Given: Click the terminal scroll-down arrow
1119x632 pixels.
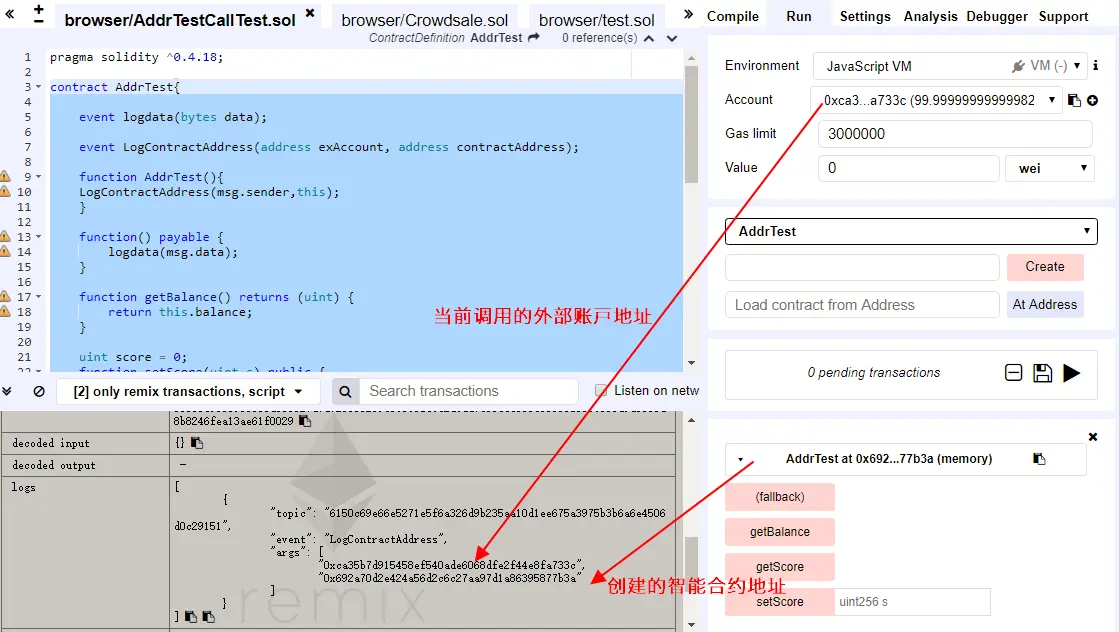Looking at the screenshot, I should 691,625.
